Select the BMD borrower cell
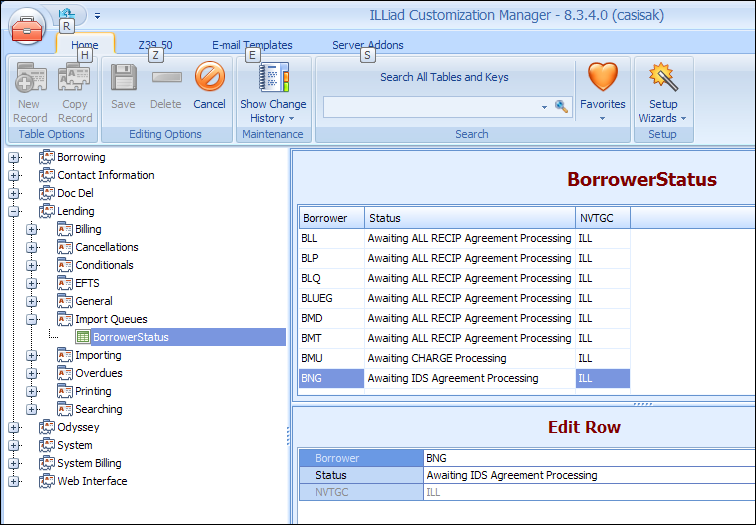This screenshot has height=525, width=756. click(332, 318)
